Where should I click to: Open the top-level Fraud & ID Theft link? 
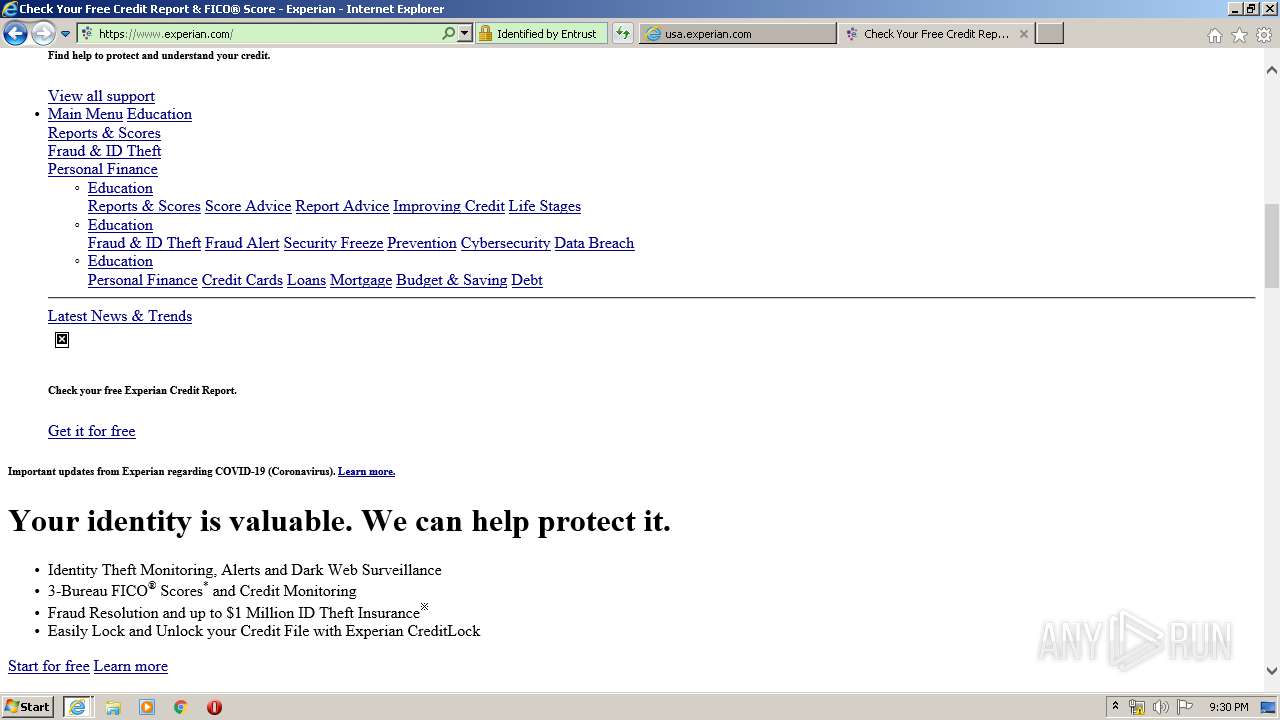click(x=105, y=151)
